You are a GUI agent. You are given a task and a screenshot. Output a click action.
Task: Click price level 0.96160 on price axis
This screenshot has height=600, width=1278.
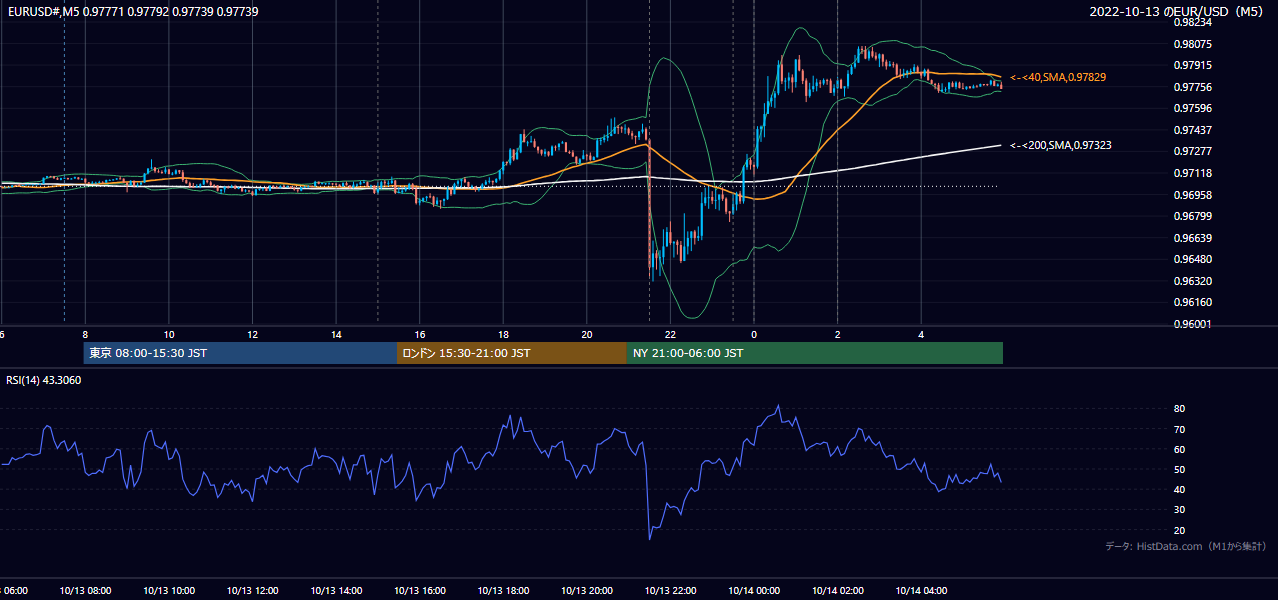coord(1192,302)
